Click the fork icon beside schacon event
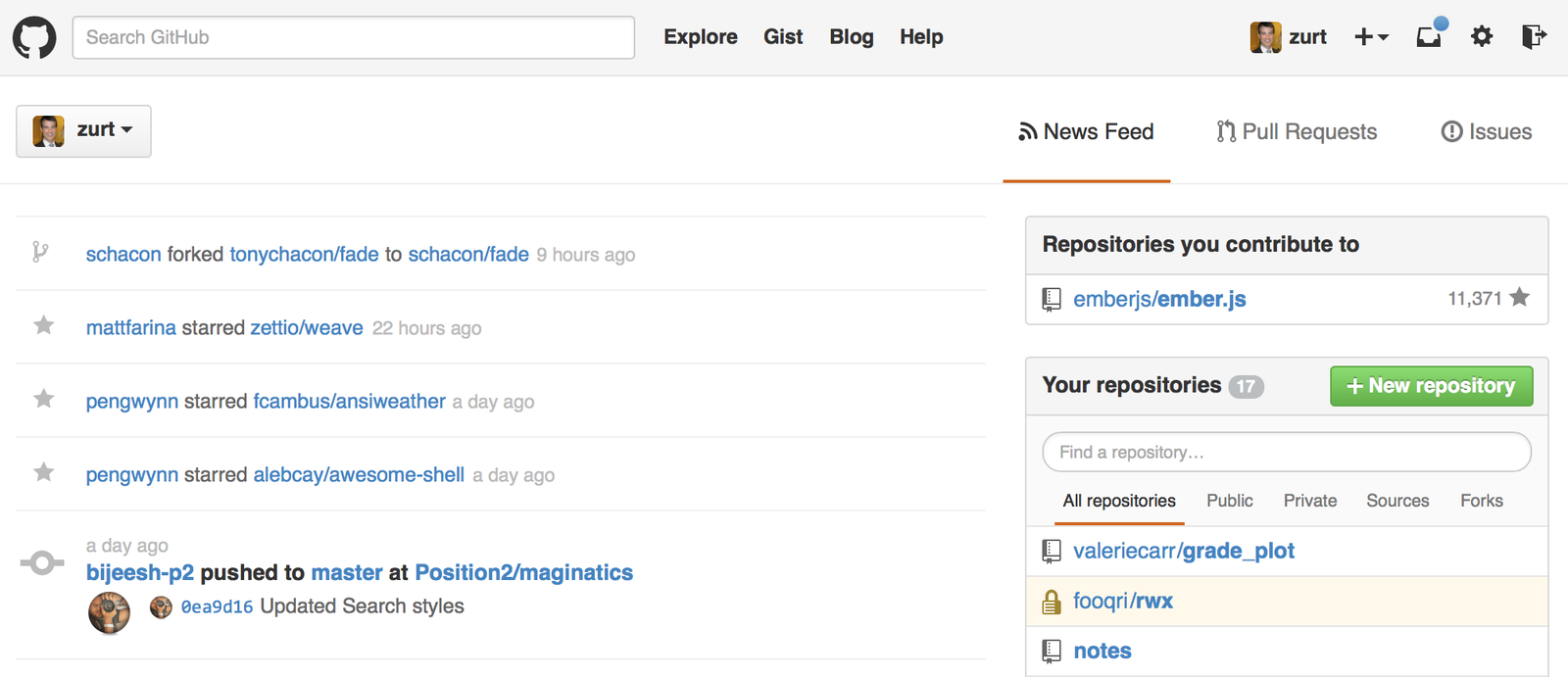This screenshot has width=1568, height=677. (40, 253)
